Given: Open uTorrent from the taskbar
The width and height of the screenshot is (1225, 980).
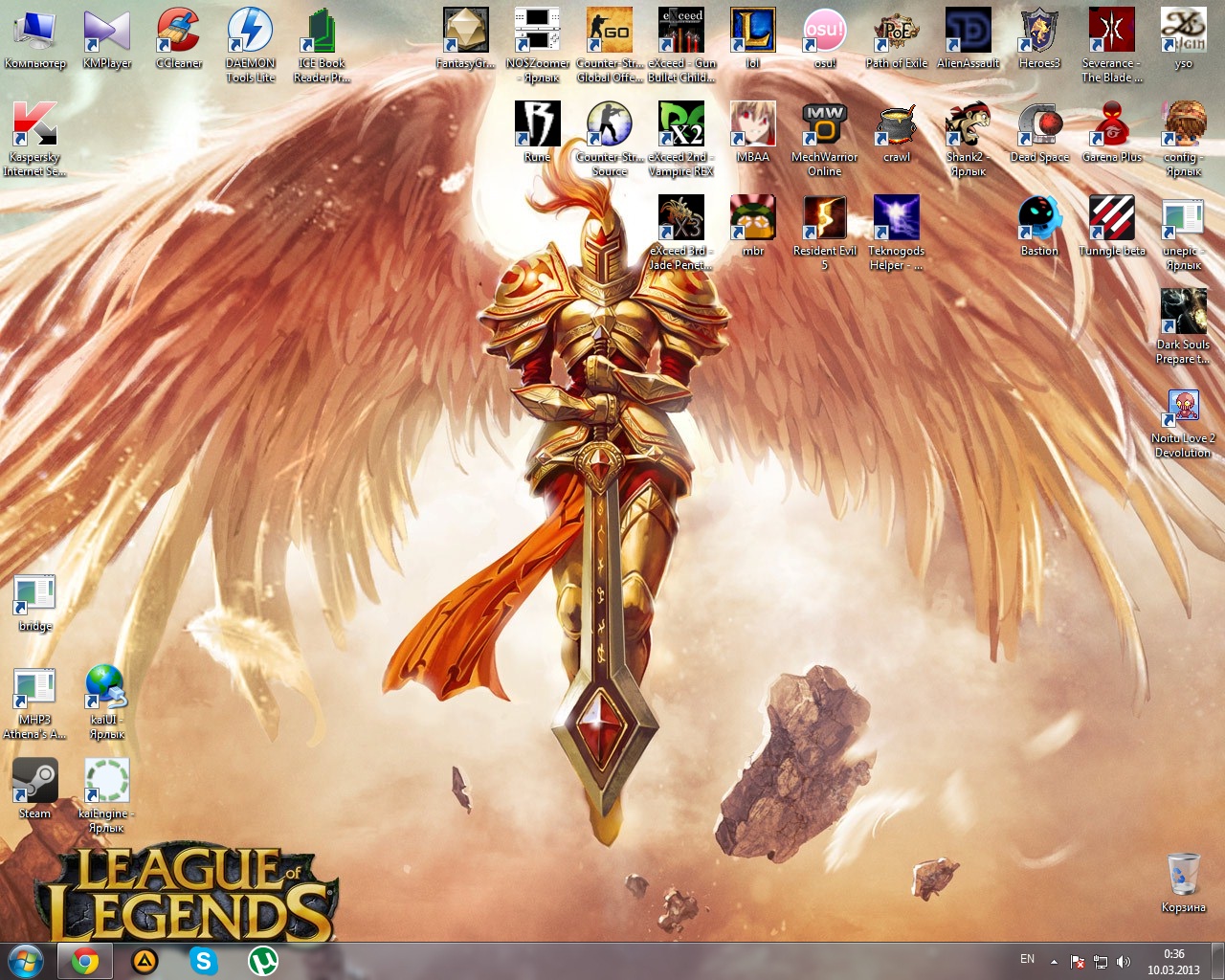Looking at the screenshot, I should pyautogui.click(x=263, y=961).
